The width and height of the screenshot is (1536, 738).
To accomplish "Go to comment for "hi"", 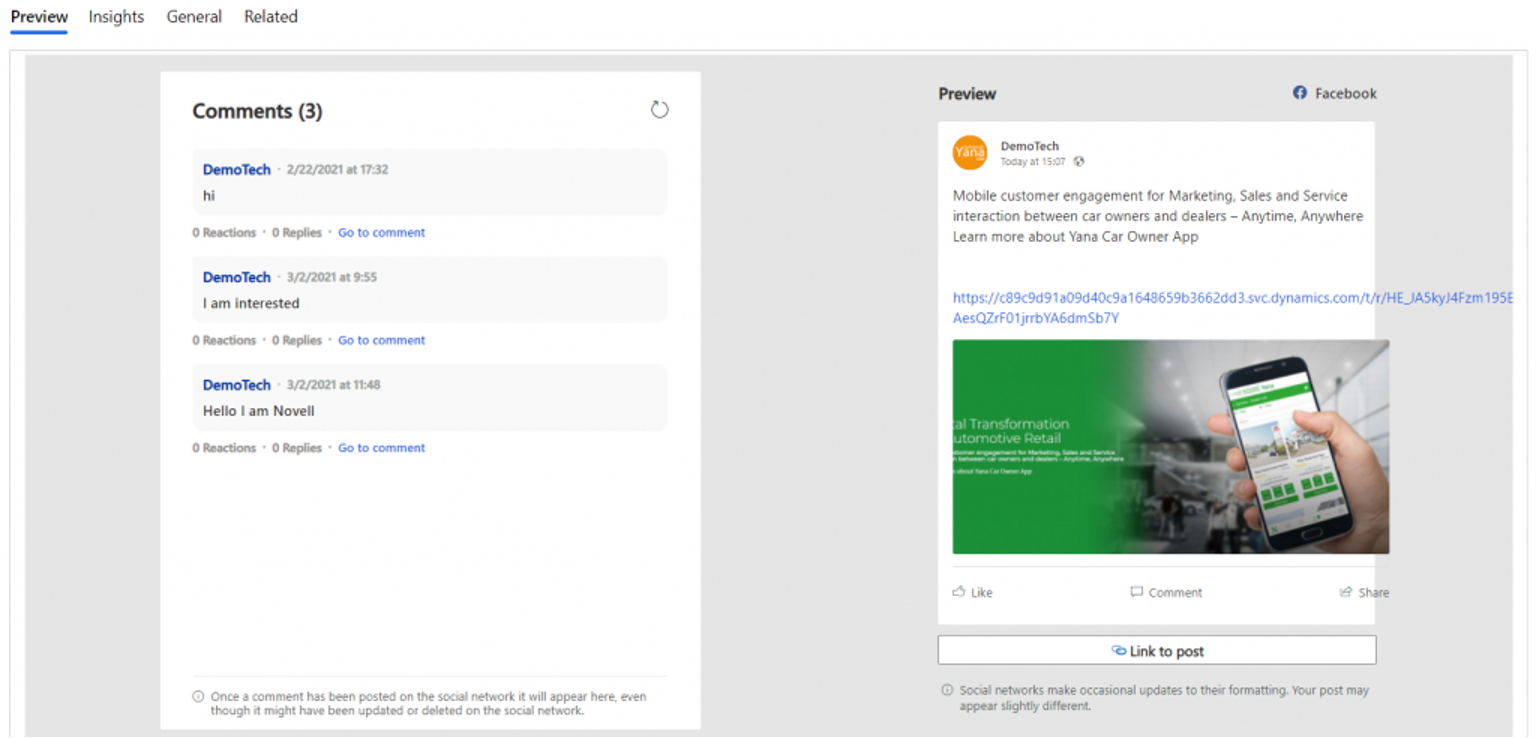I will [381, 233].
